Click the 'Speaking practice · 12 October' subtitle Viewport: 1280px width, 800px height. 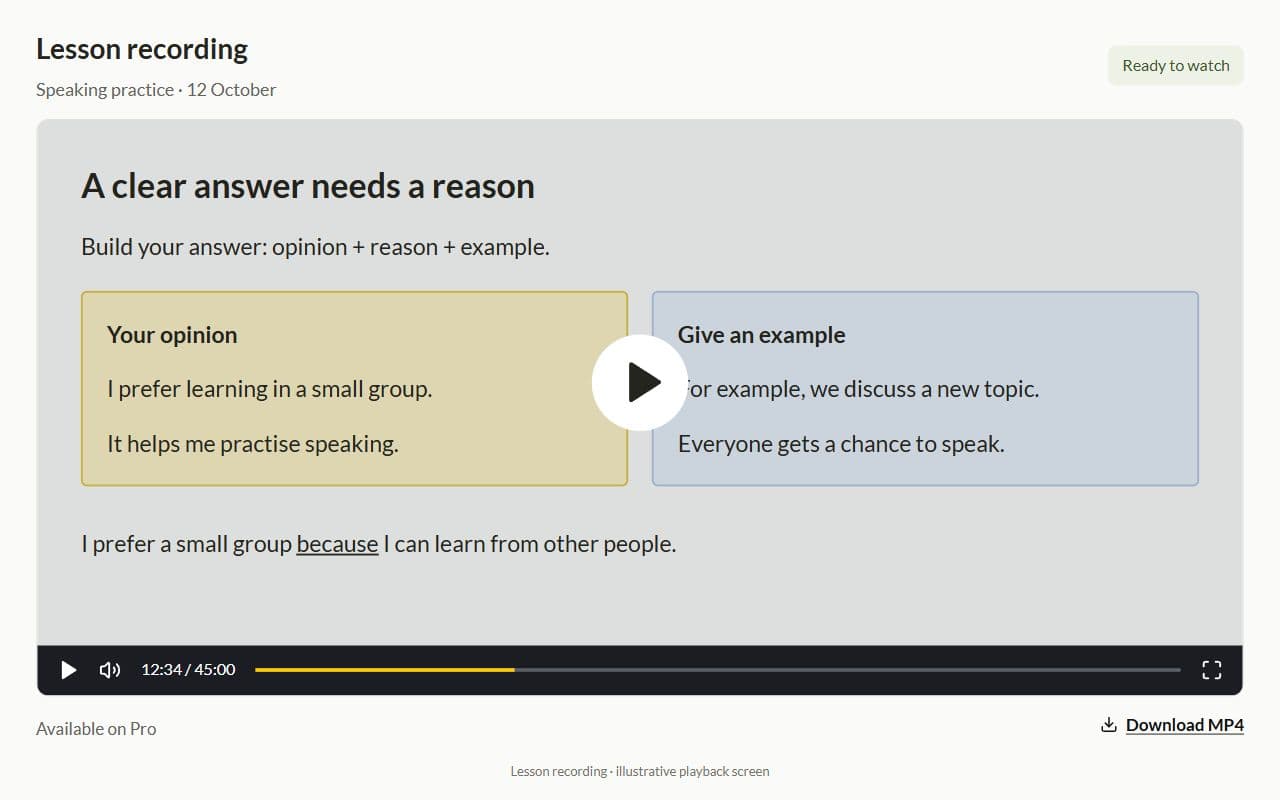click(156, 90)
